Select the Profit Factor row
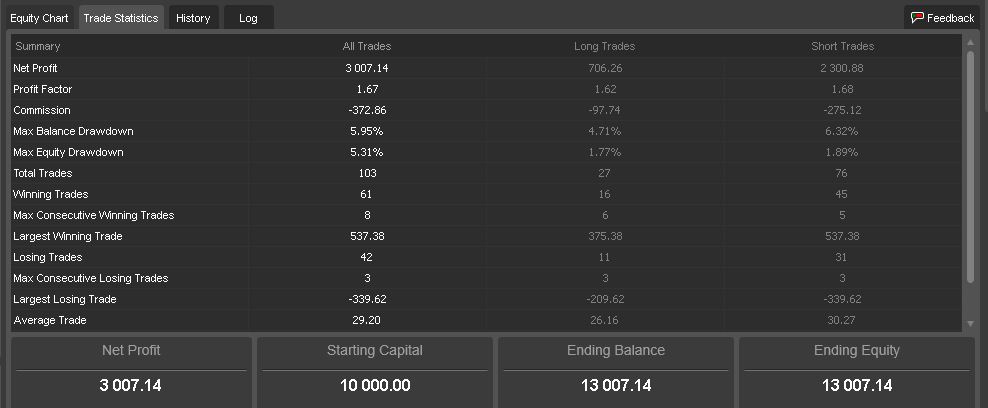 (486, 89)
